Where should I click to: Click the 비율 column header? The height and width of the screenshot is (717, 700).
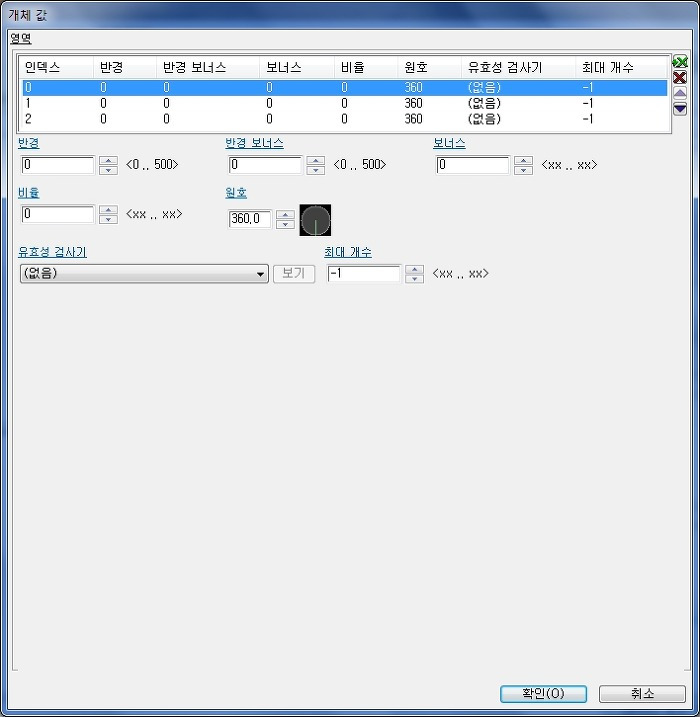point(366,68)
